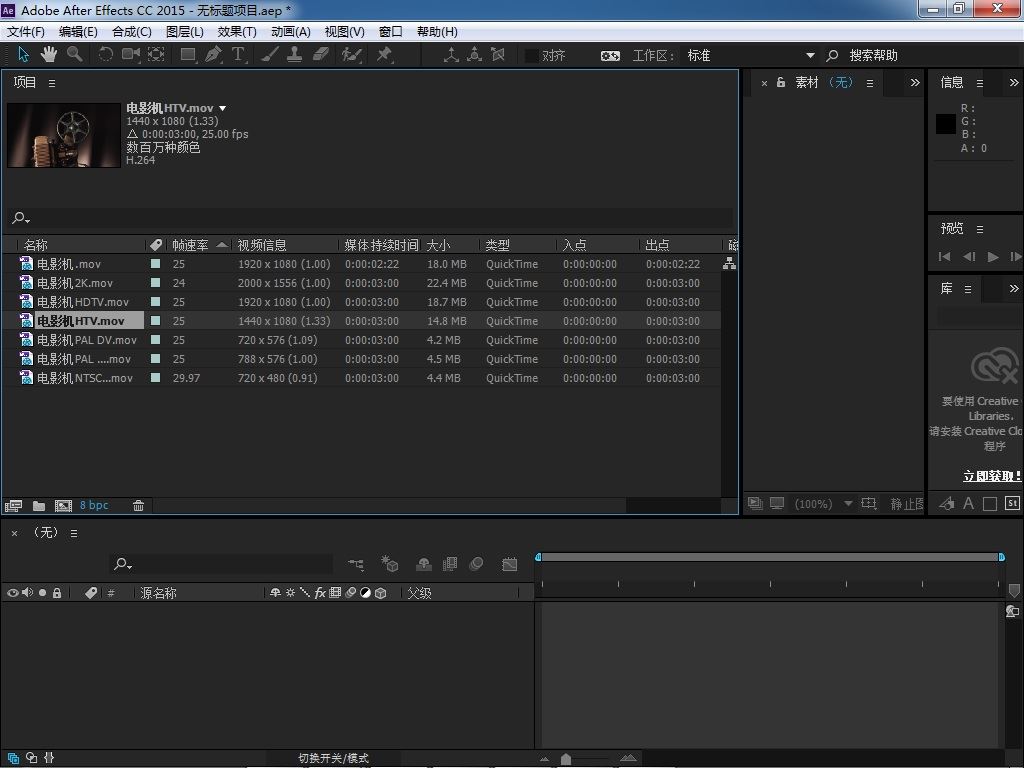
Task: Delete selected item with trash icon
Action: coord(138,505)
